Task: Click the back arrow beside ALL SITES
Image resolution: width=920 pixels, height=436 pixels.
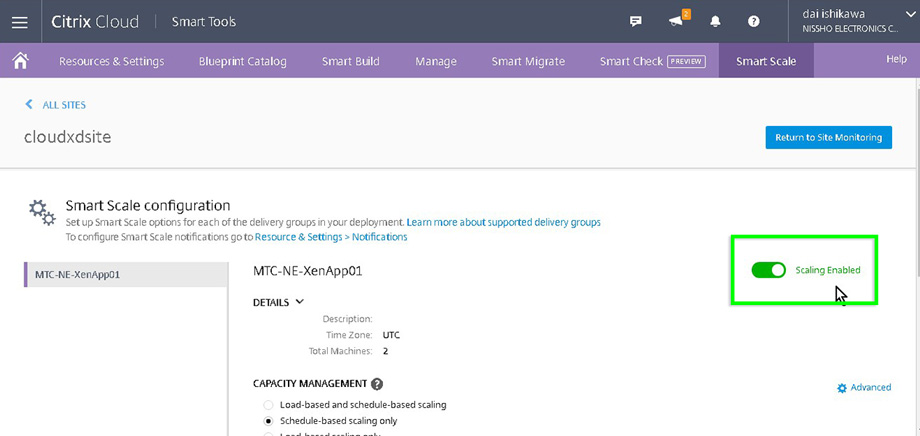Action: coord(29,104)
